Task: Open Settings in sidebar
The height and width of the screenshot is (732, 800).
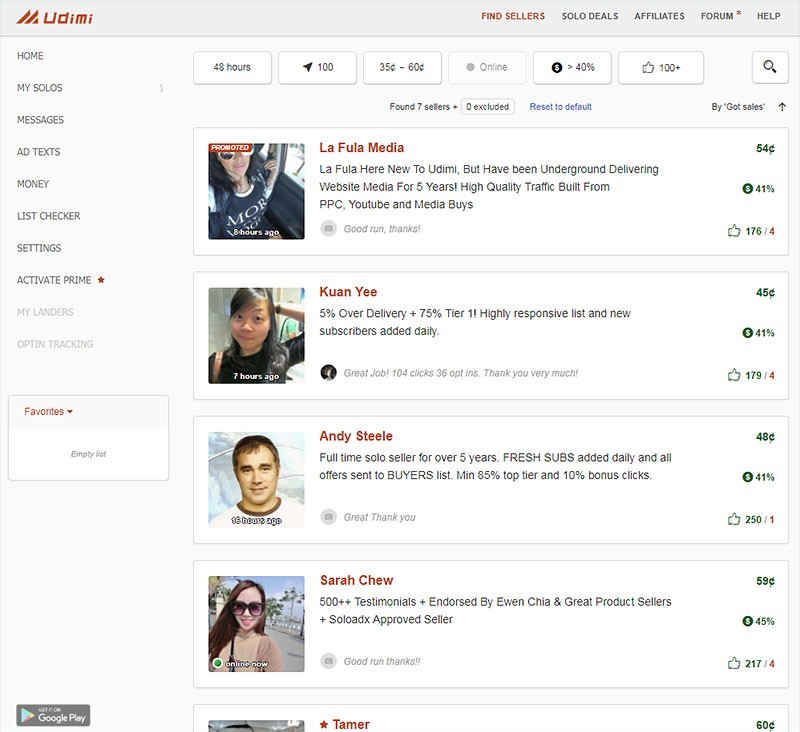Action: (39, 248)
